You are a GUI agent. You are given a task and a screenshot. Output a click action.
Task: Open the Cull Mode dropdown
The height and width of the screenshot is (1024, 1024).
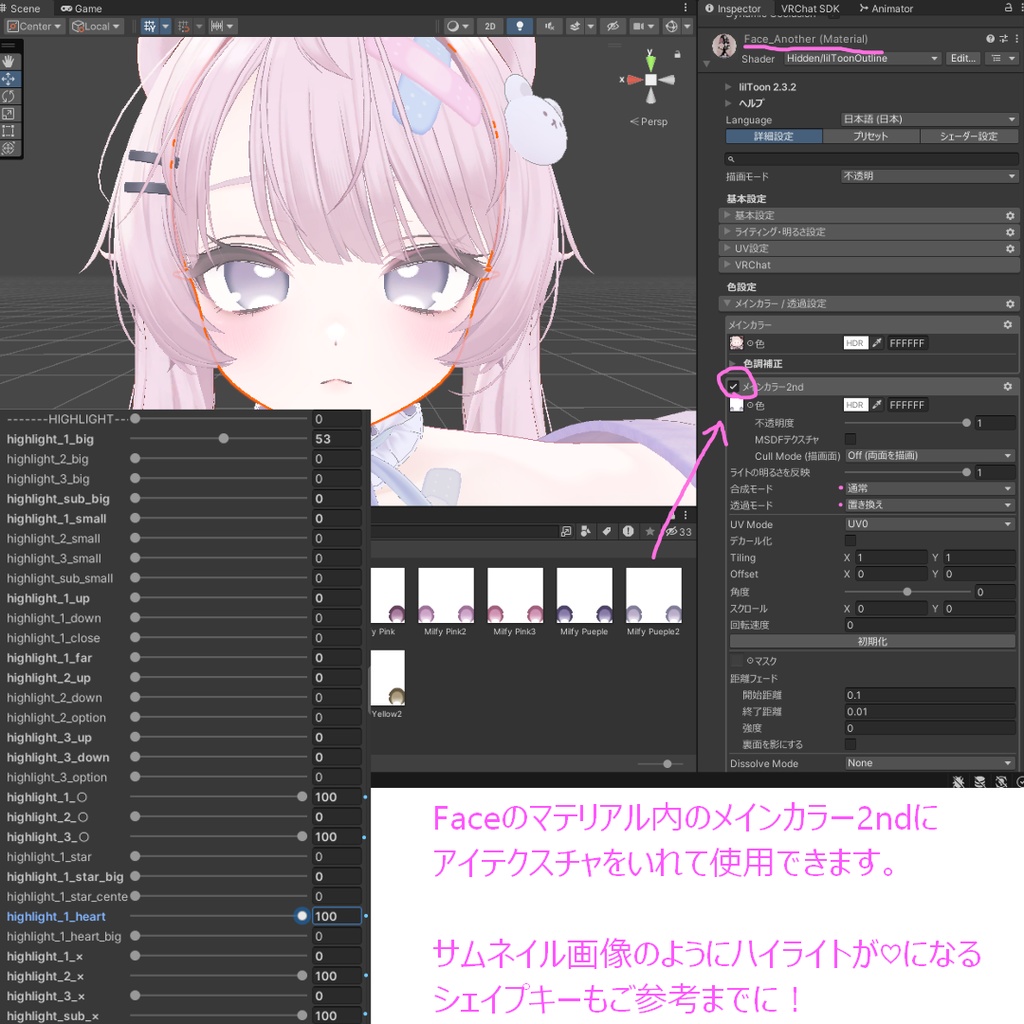click(928, 455)
